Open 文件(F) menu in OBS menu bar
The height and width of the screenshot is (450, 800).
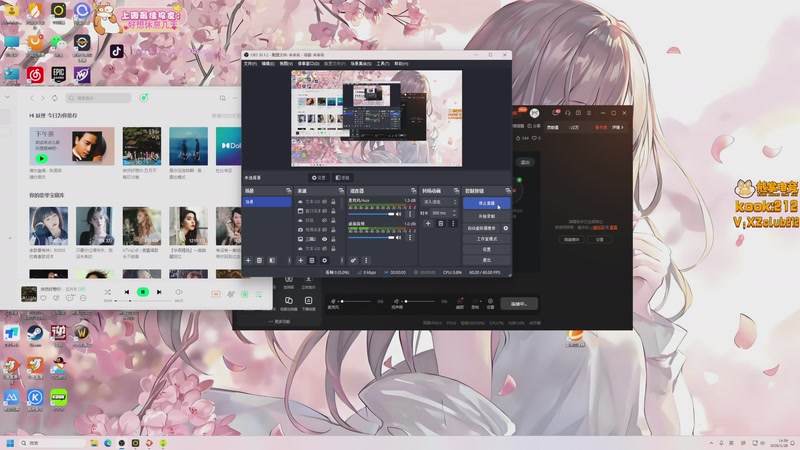click(x=250, y=64)
